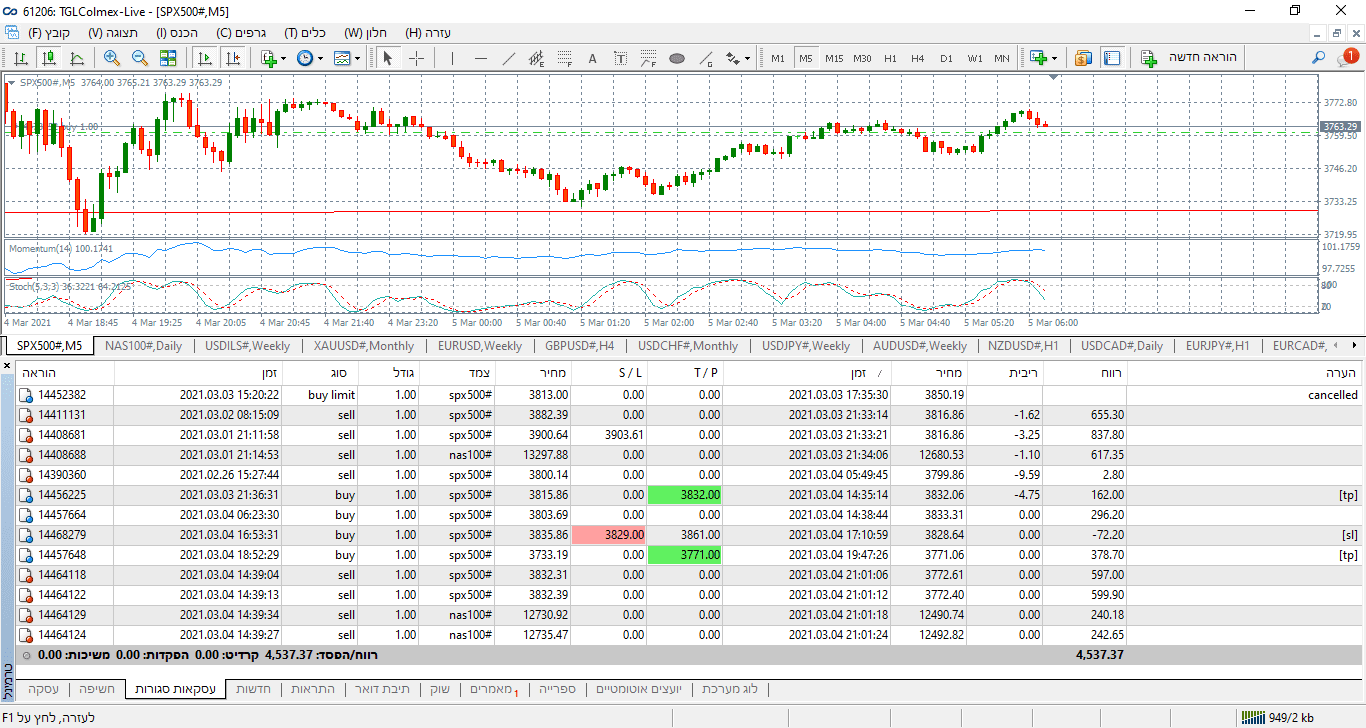
Task: Draw a trendline with the trendline tool
Action: (509, 58)
